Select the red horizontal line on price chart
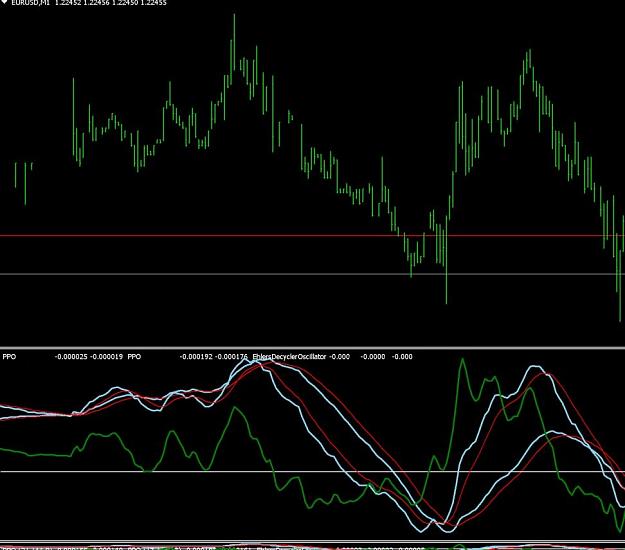The width and height of the screenshot is (625, 550). click(x=312, y=236)
